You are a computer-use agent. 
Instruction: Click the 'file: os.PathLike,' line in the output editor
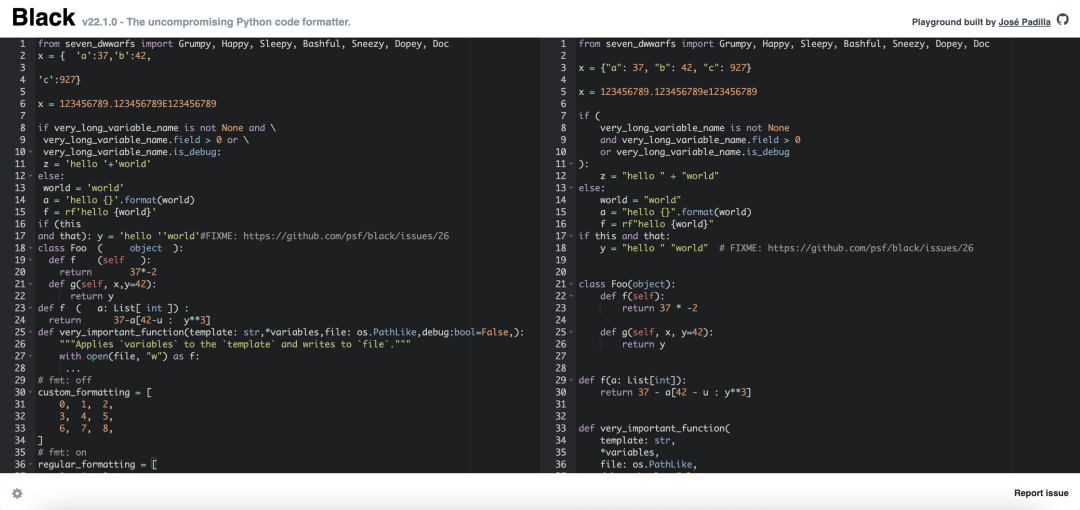648,465
